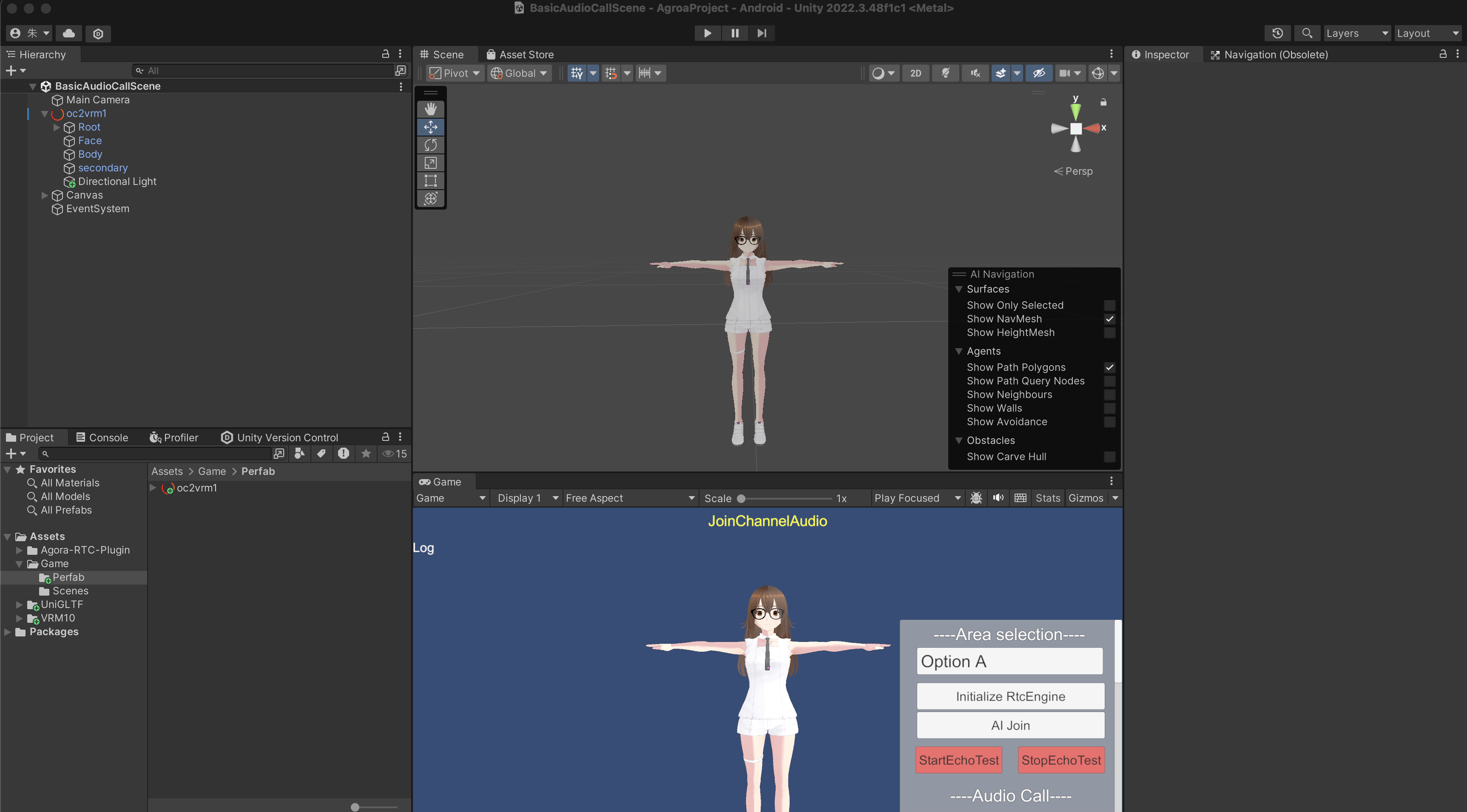Switch to the Console tab
The height and width of the screenshot is (812, 1467).
(x=102, y=437)
